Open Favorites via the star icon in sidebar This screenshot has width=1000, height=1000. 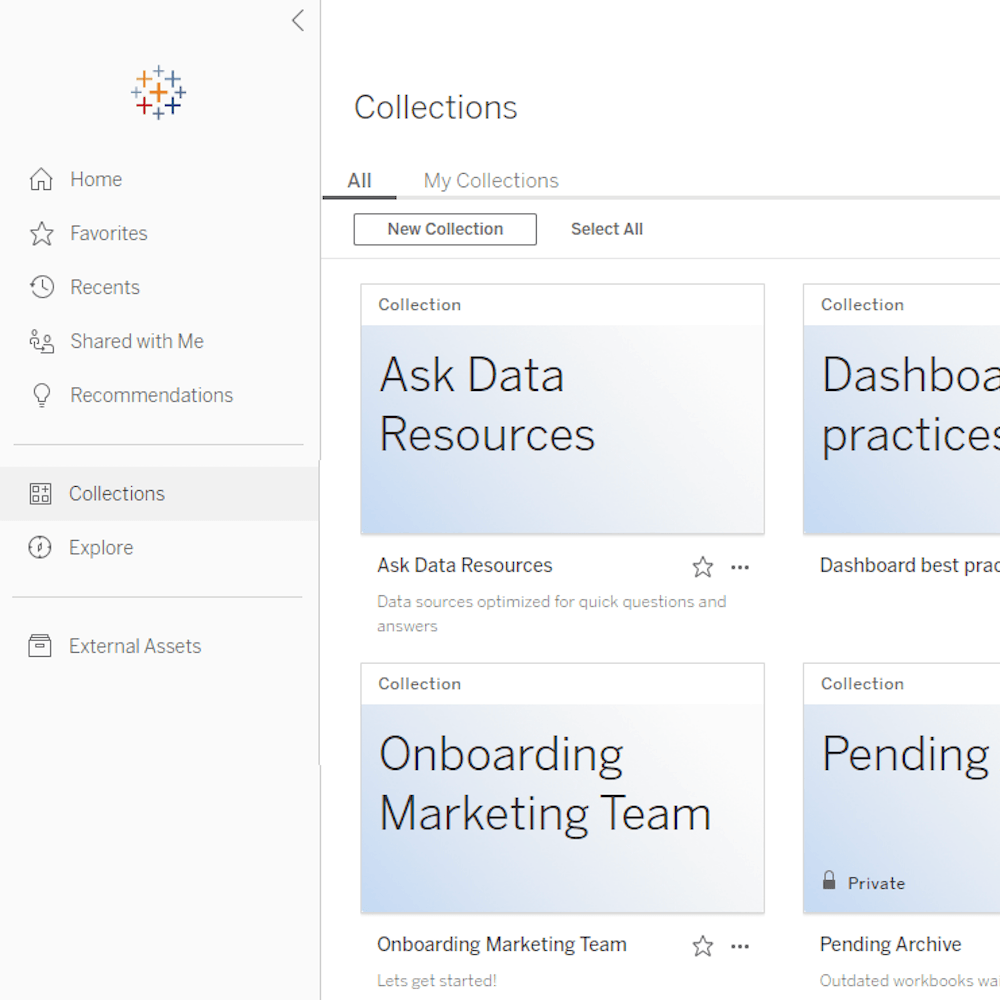(x=41, y=234)
